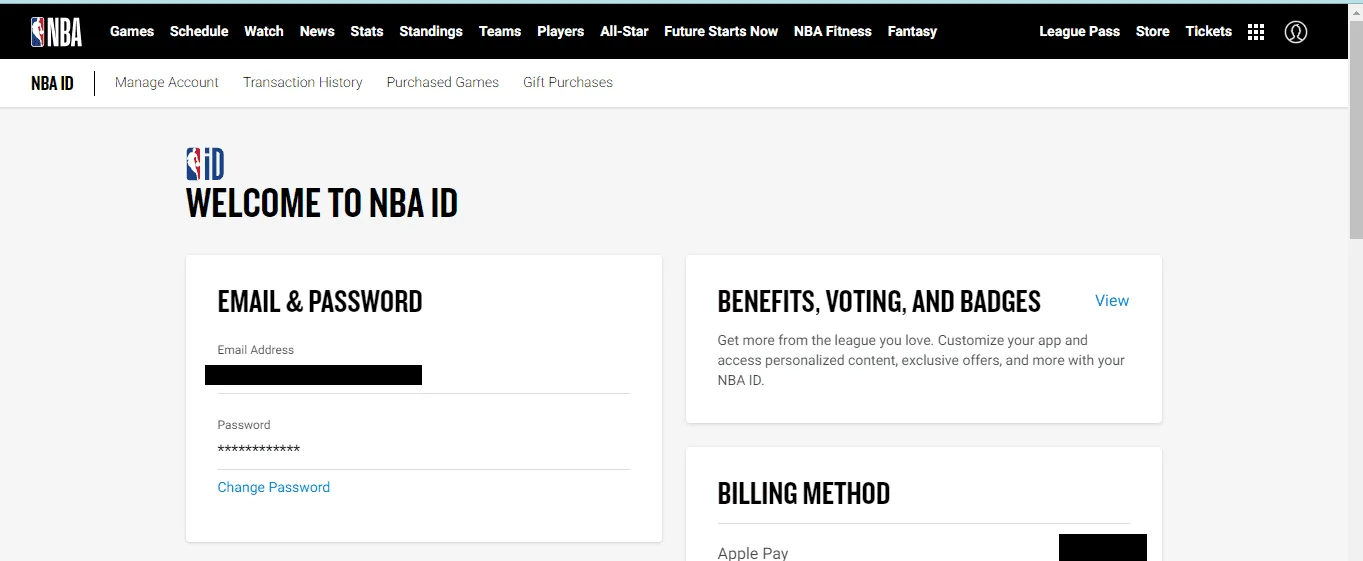Click the NBA ID logo above welcome heading
Viewport: 1363px width, 561px height.
click(x=205, y=164)
